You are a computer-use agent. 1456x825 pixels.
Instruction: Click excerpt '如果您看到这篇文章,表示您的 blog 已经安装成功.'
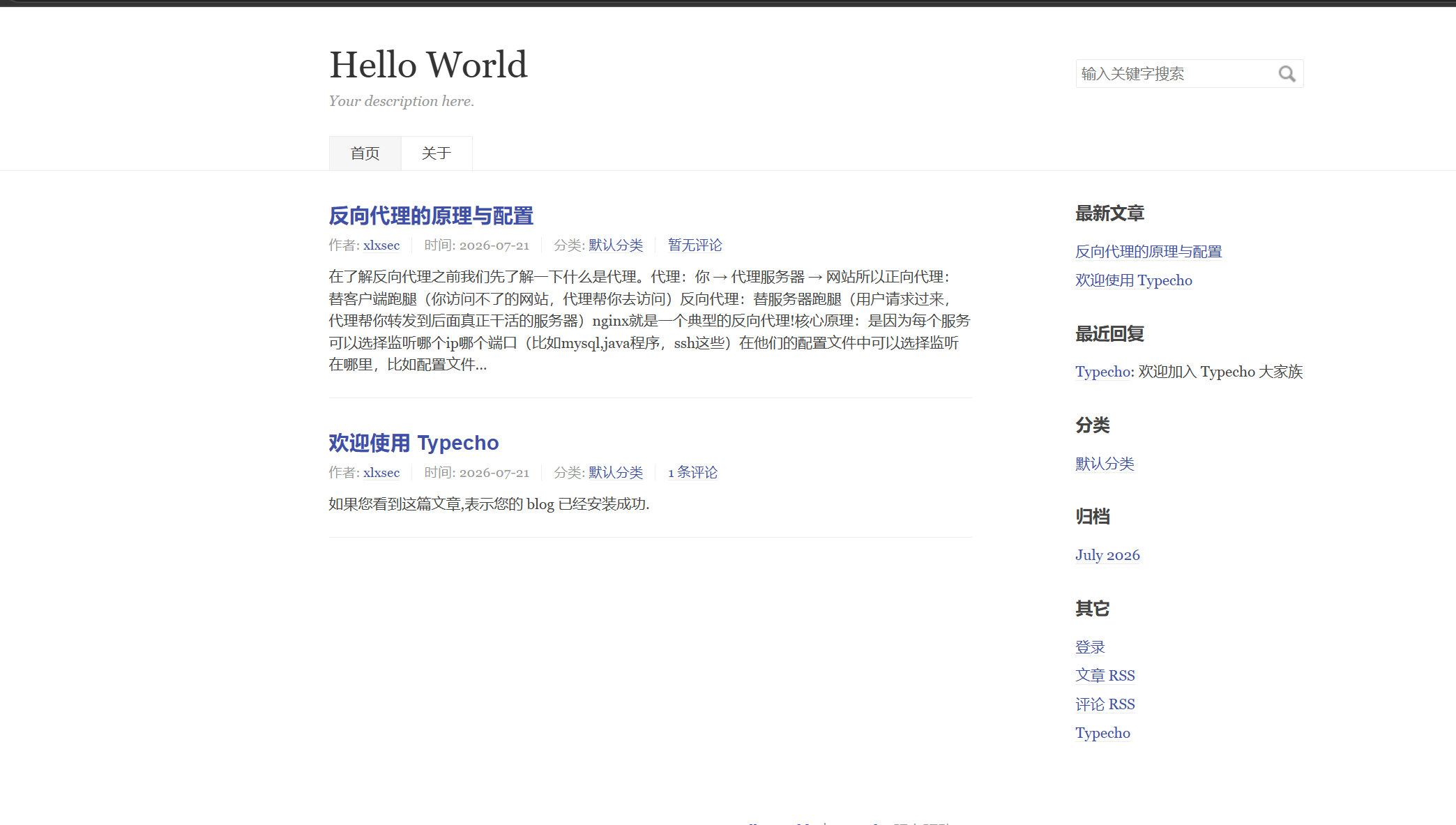click(x=489, y=504)
